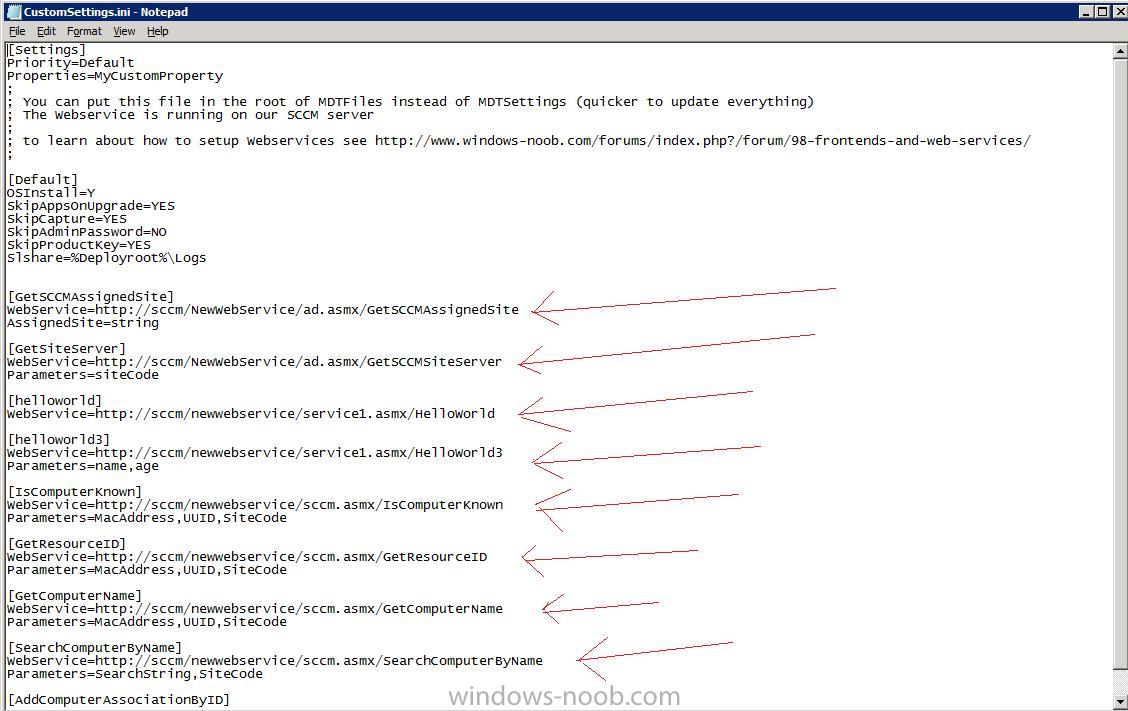Minimize the Notepad window
Screen dimensions: 1128x711
click(x=1086, y=12)
